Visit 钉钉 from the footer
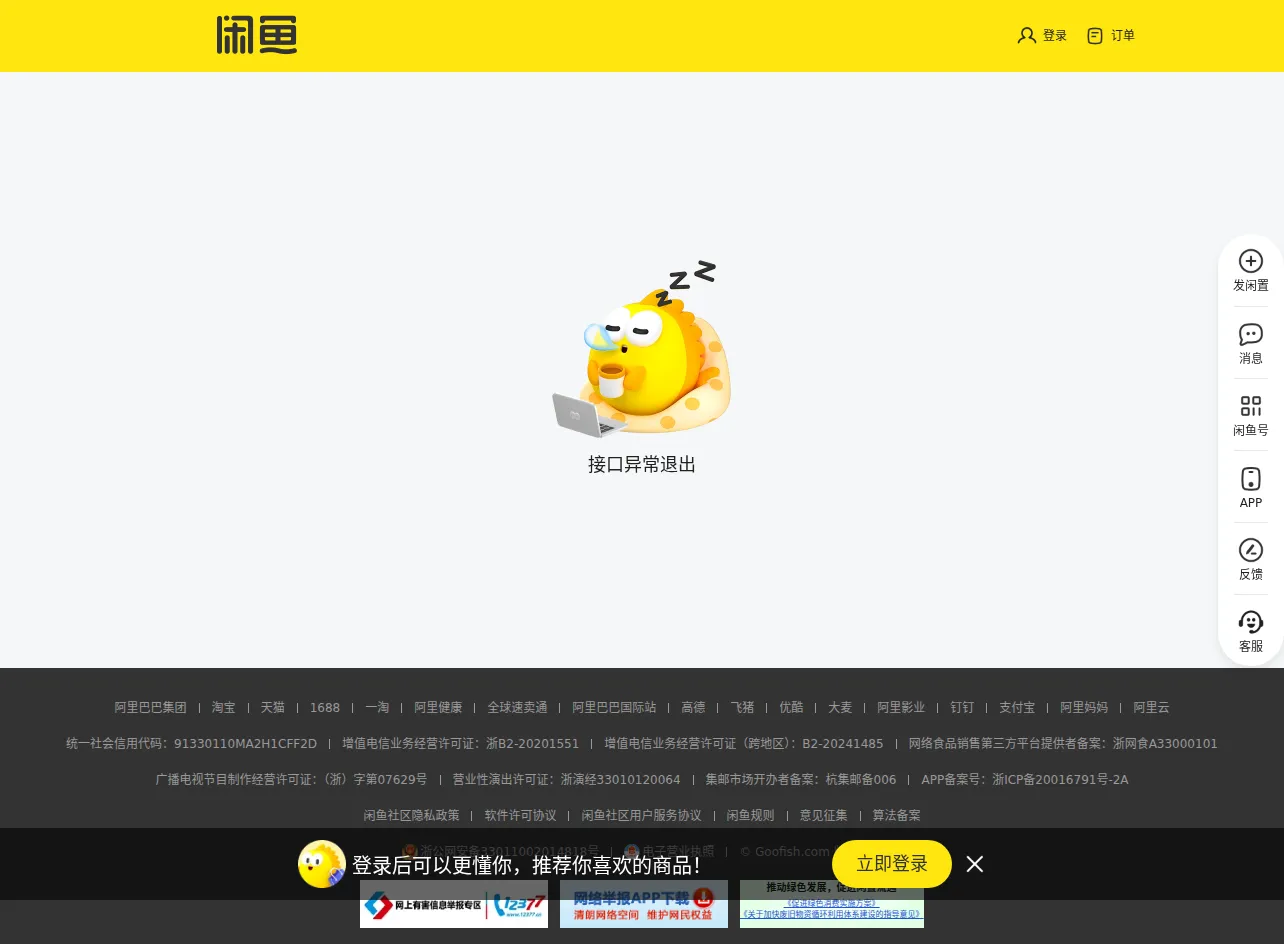1284x944 pixels. [962, 707]
